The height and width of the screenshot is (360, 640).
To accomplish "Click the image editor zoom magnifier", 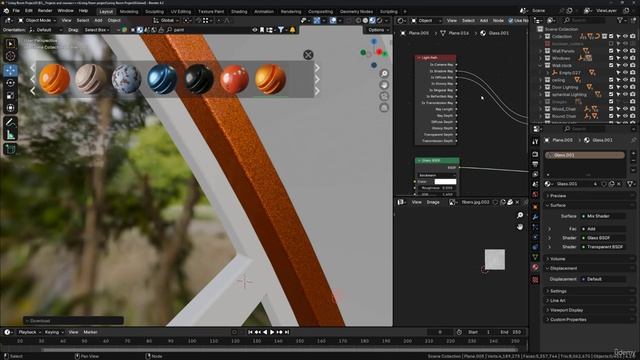I will pos(520,215).
